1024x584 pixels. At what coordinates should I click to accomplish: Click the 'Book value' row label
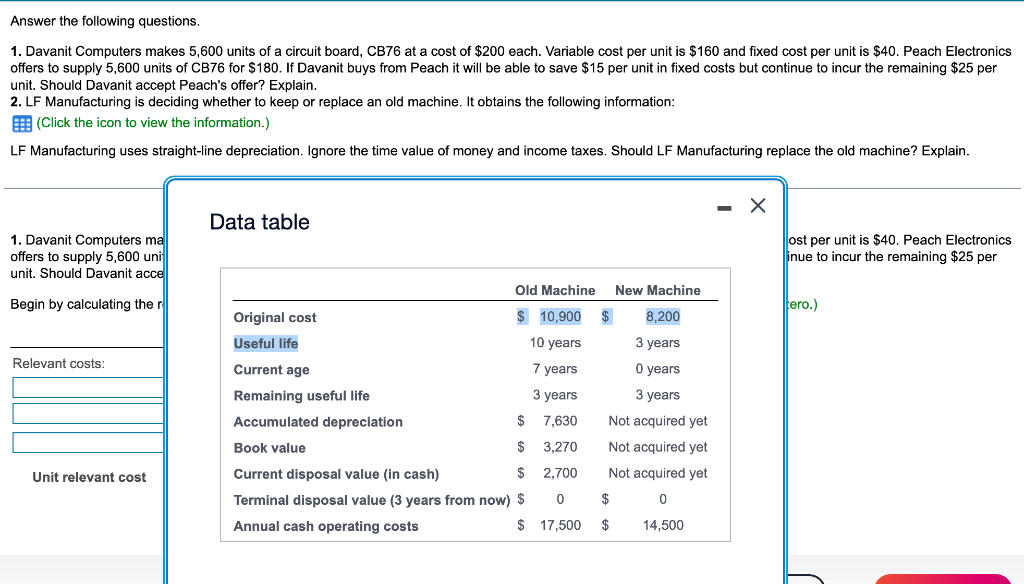[270, 448]
